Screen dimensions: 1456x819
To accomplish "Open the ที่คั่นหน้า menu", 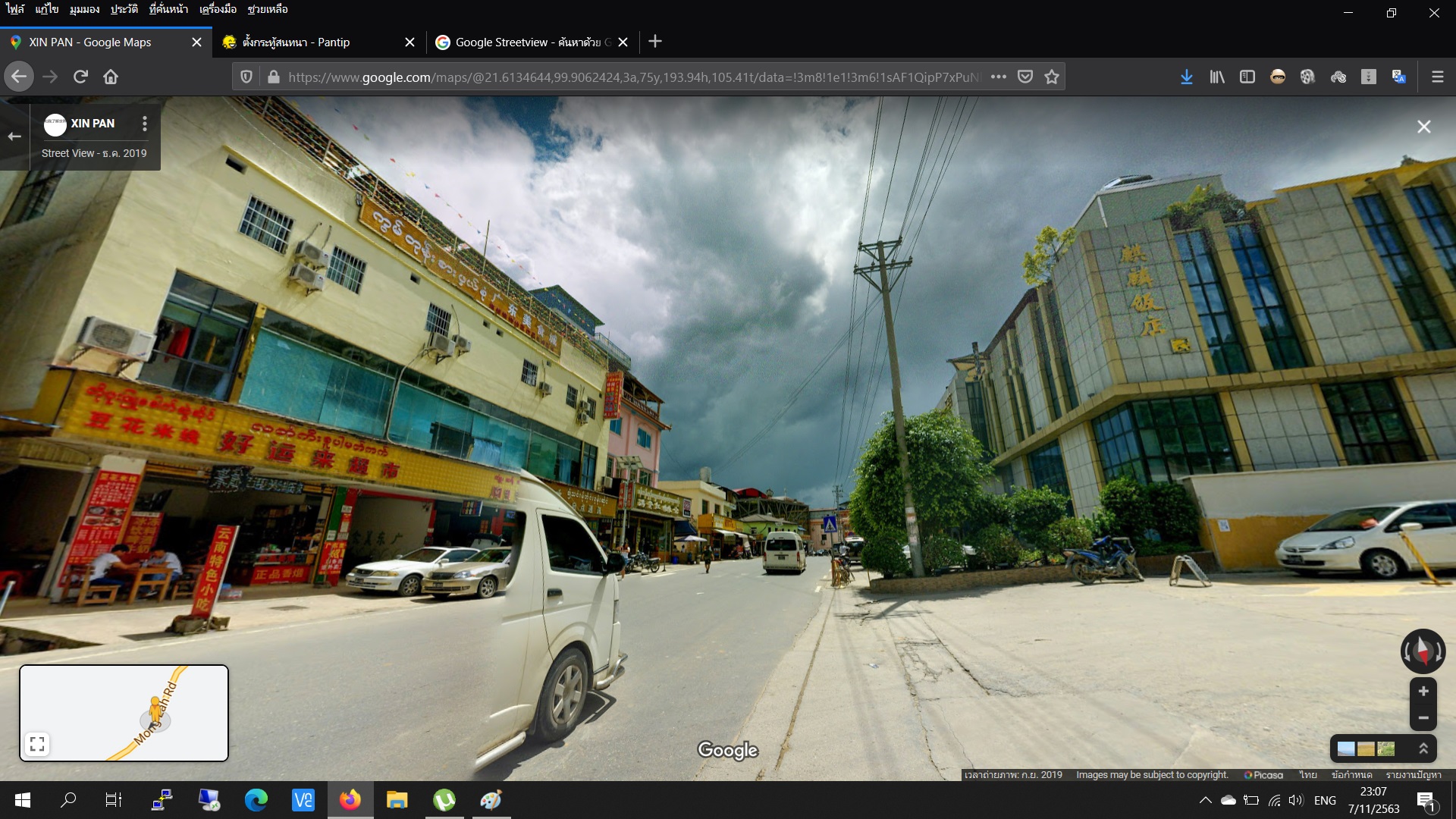I will (x=168, y=9).
